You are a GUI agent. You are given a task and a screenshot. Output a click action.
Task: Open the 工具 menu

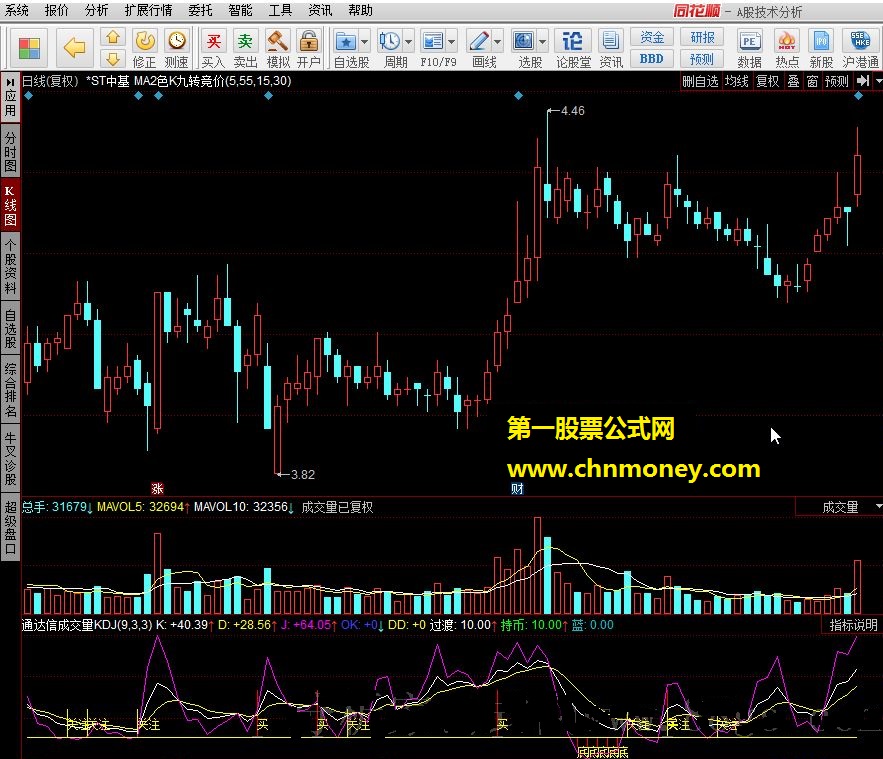[280, 10]
